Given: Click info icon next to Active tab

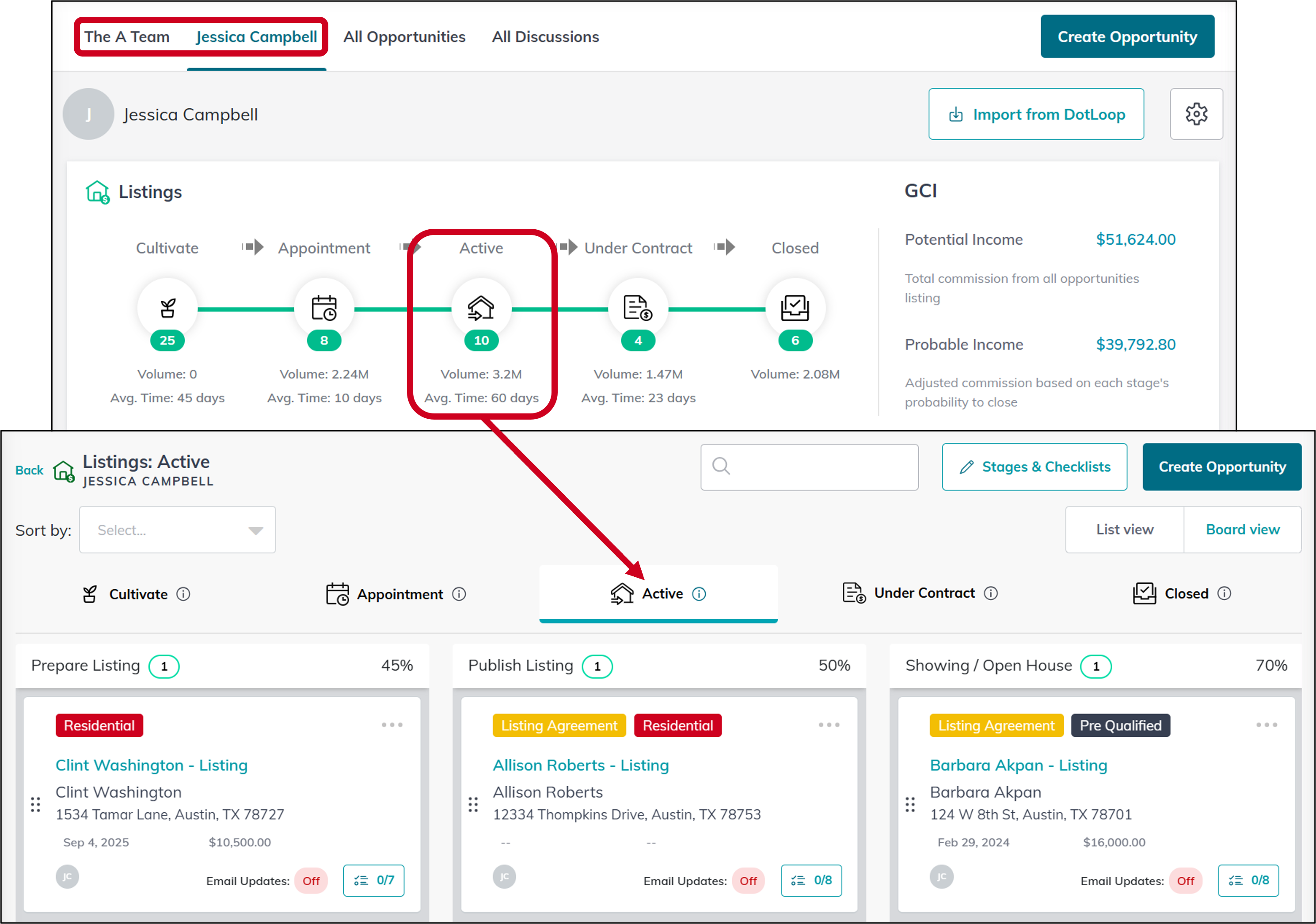Looking at the screenshot, I should point(699,594).
